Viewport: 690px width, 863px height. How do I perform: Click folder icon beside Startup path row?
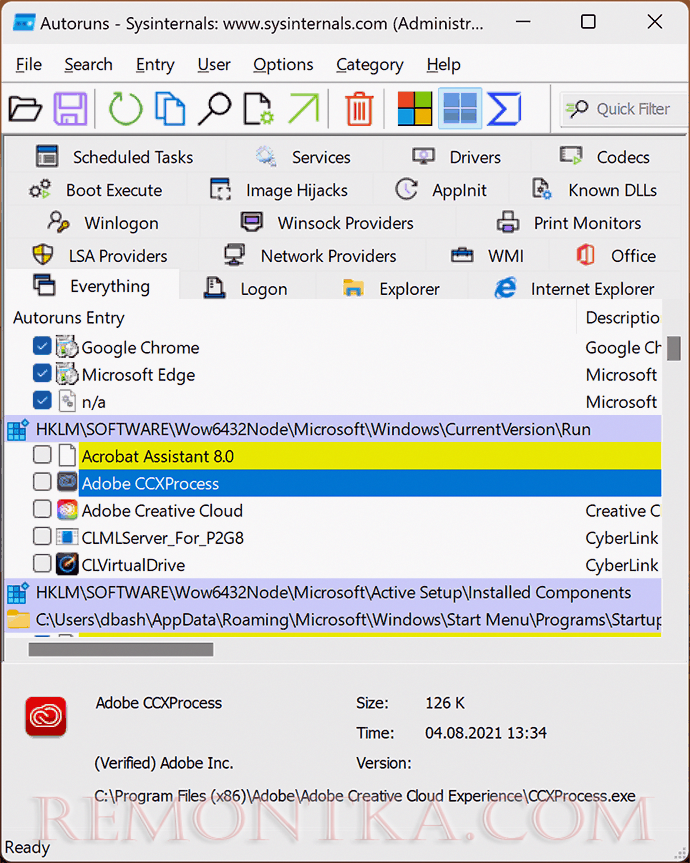point(18,619)
